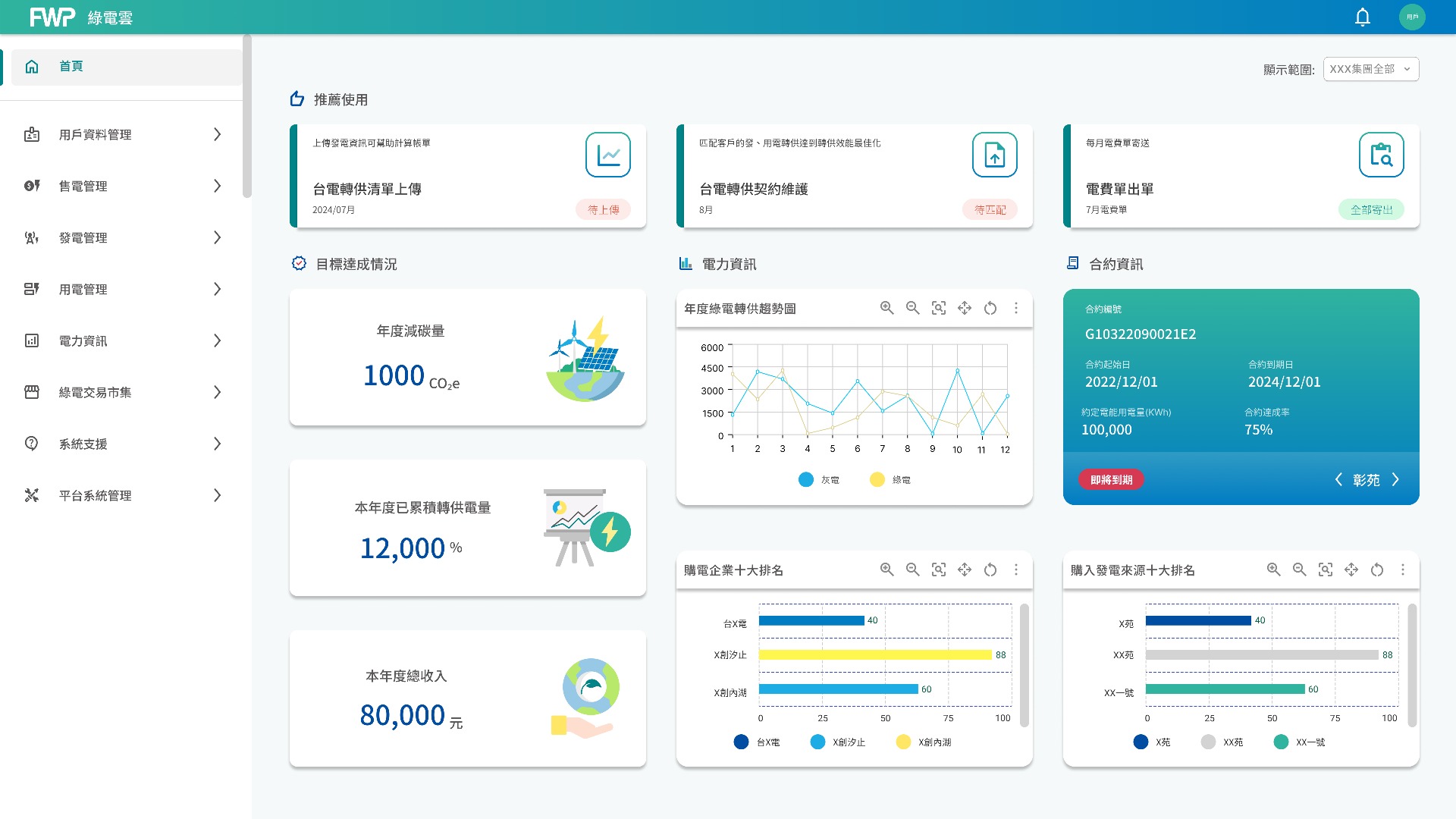Click the clipboard search icon on 電費單出單 card
The height and width of the screenshot is (819, 1456).
click(1381, 155)
